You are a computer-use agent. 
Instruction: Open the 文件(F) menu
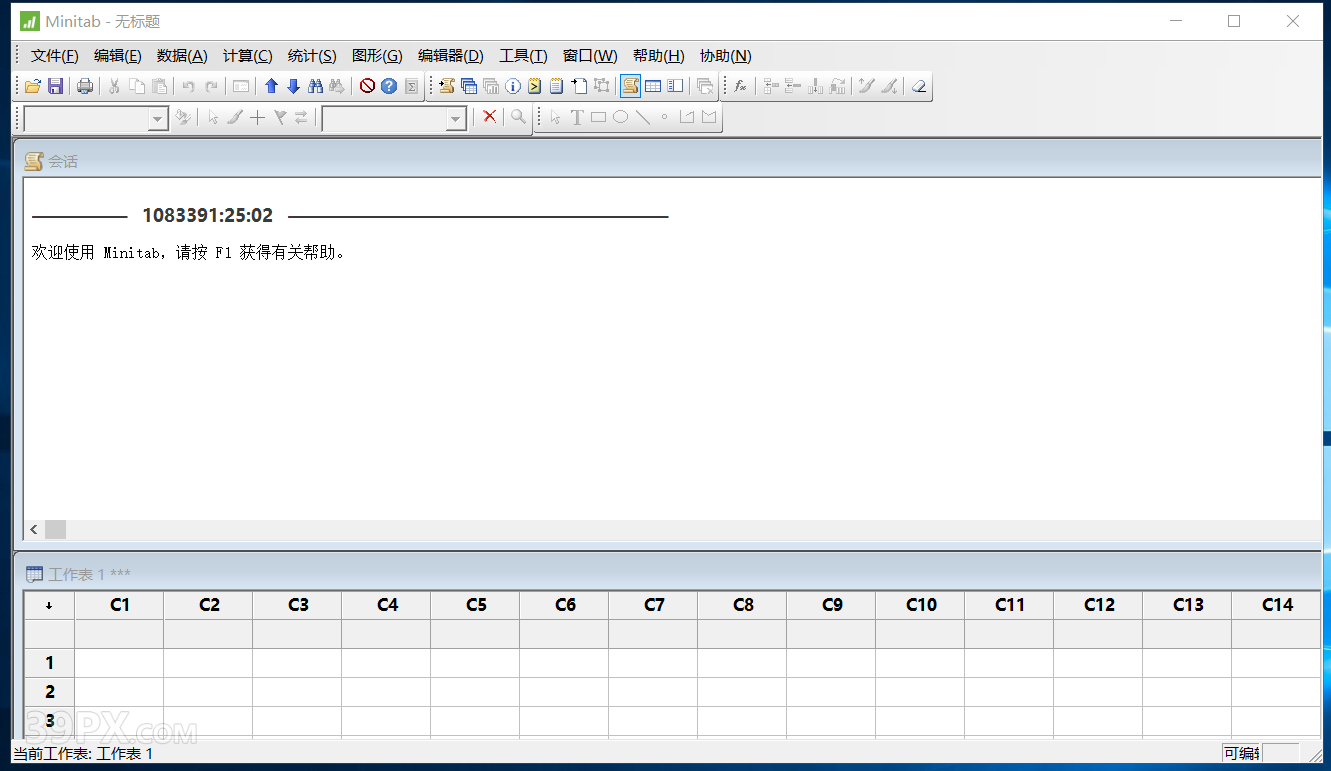click(55, 56)
